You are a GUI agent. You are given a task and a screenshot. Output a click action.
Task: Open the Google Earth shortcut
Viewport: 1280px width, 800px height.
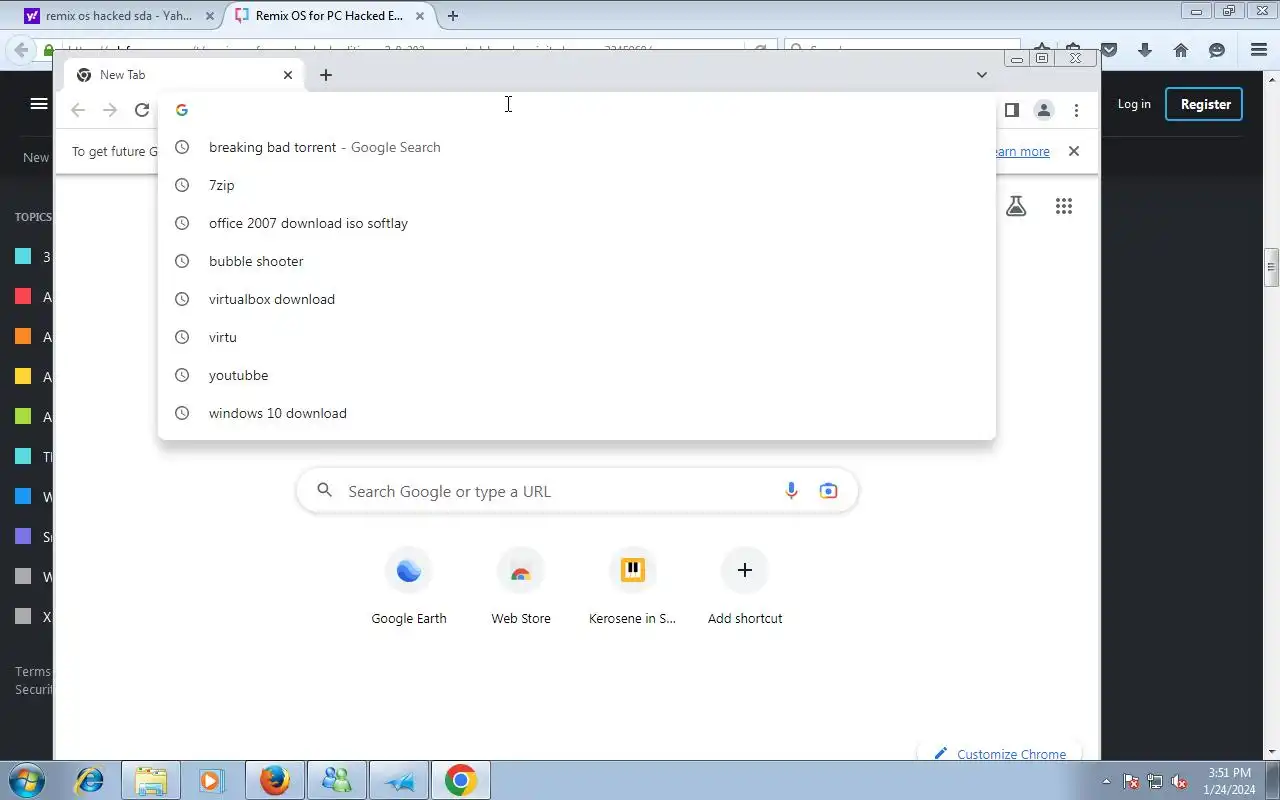(409, 587)
